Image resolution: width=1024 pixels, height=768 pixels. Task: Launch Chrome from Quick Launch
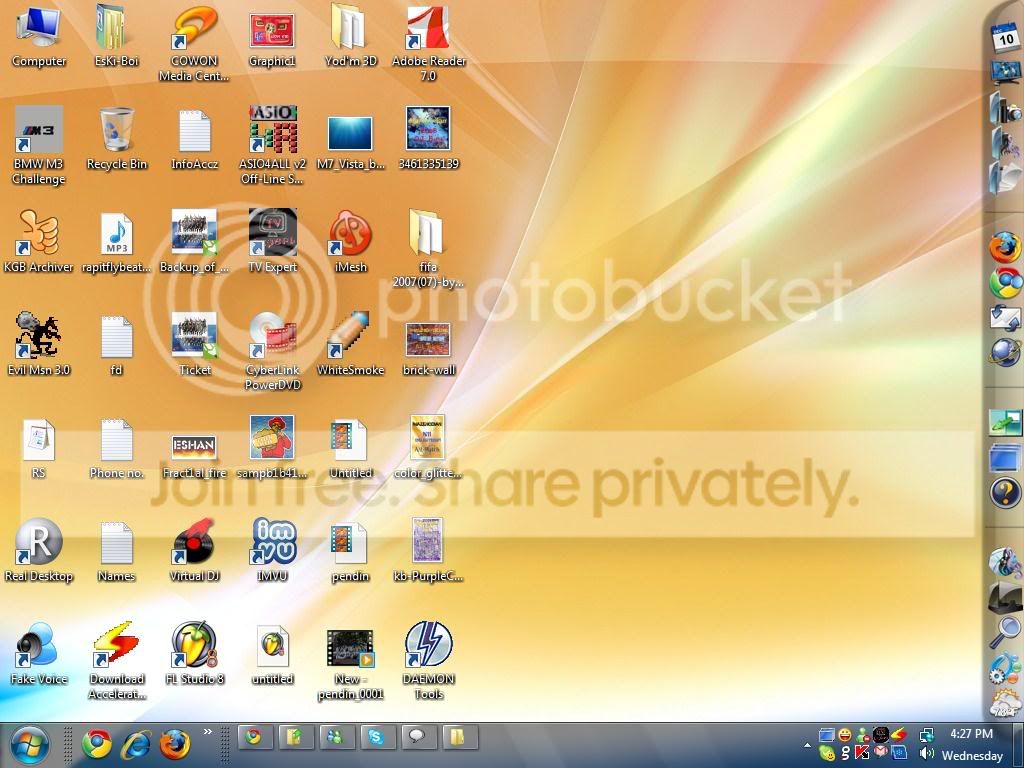click(x=97, y=744)
